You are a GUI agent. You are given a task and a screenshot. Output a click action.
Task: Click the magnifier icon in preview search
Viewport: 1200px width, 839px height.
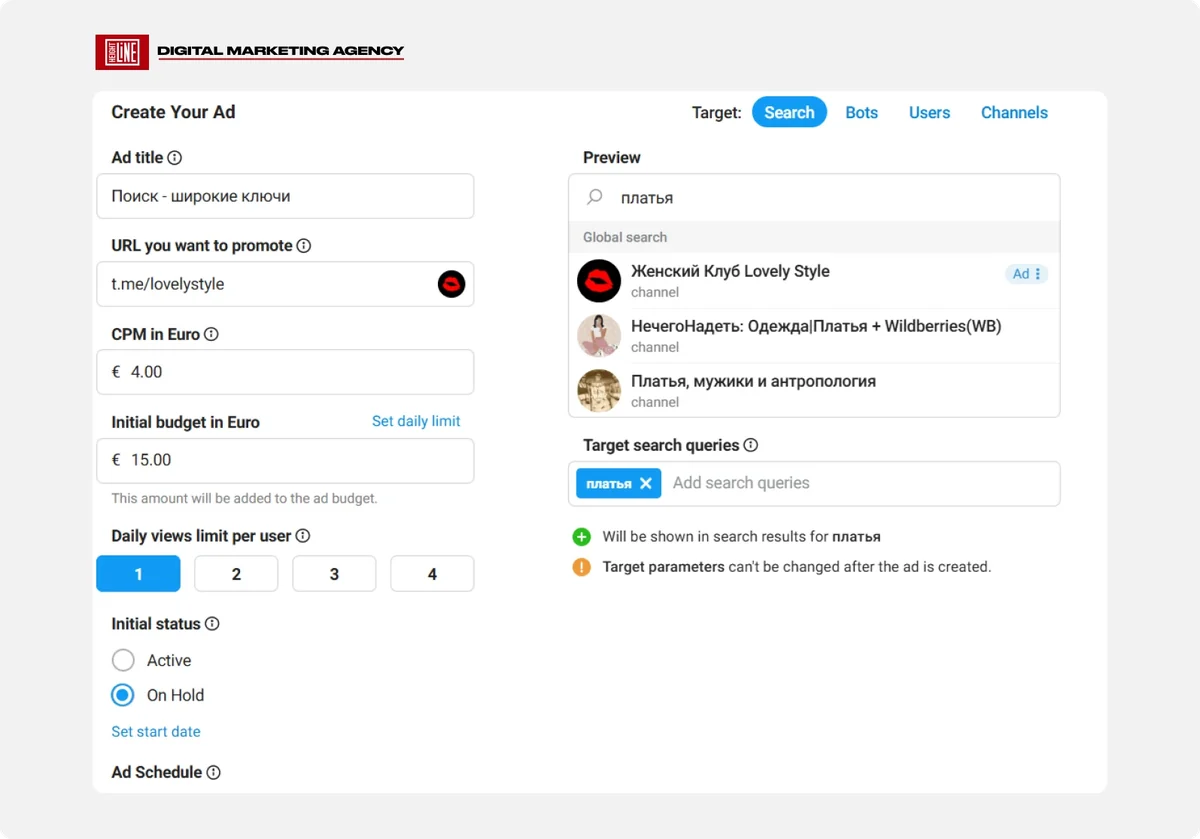[595, 198]
